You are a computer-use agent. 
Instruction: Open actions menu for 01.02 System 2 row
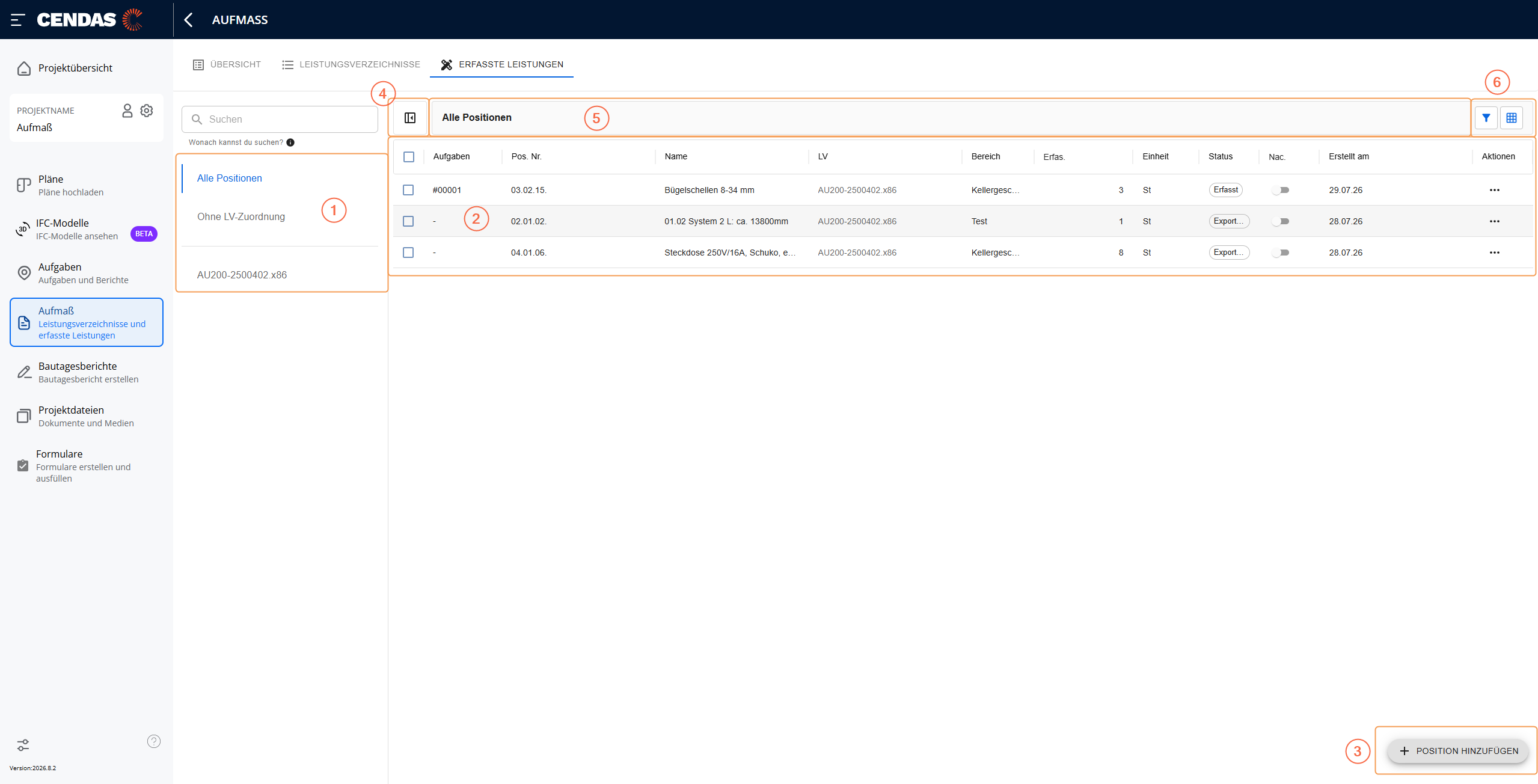click(1495, 221)
